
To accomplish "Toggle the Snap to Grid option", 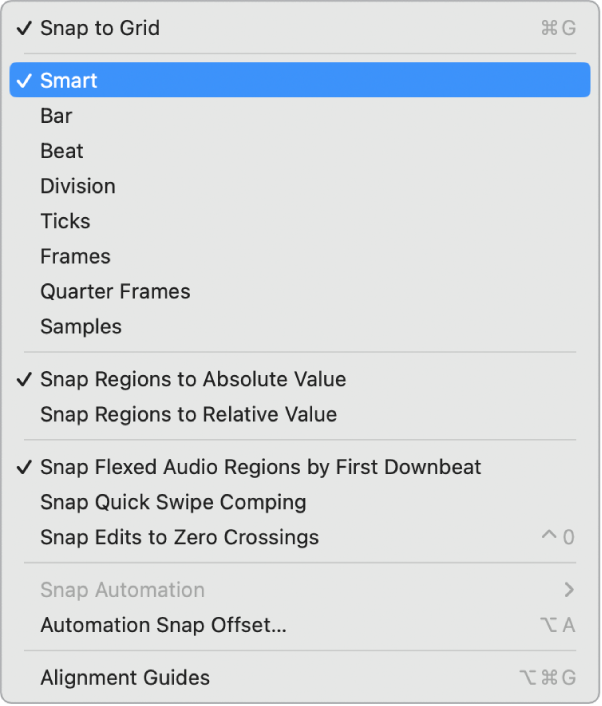I will (100, 28).
